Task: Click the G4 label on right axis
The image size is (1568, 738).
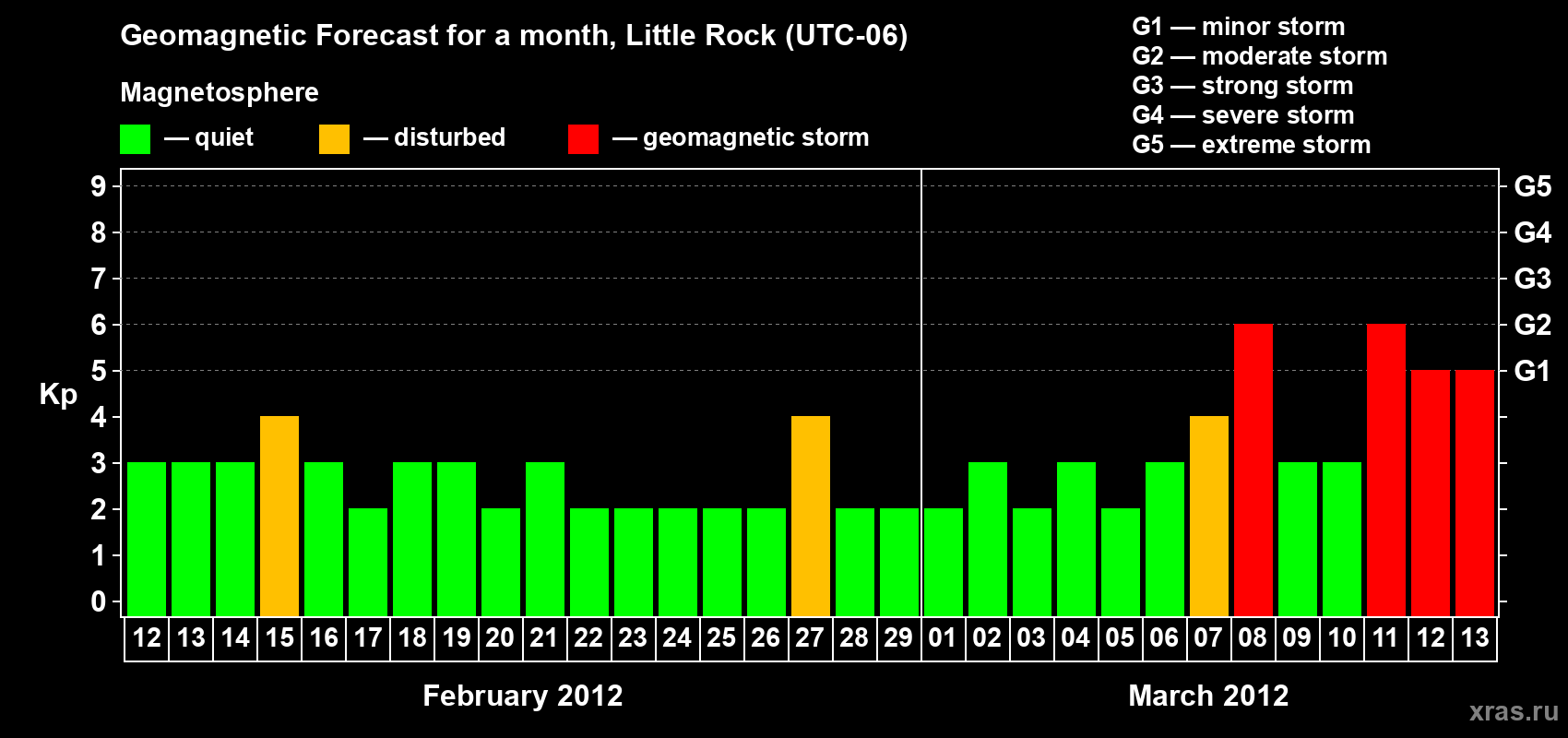Action: coord(1533,232)
